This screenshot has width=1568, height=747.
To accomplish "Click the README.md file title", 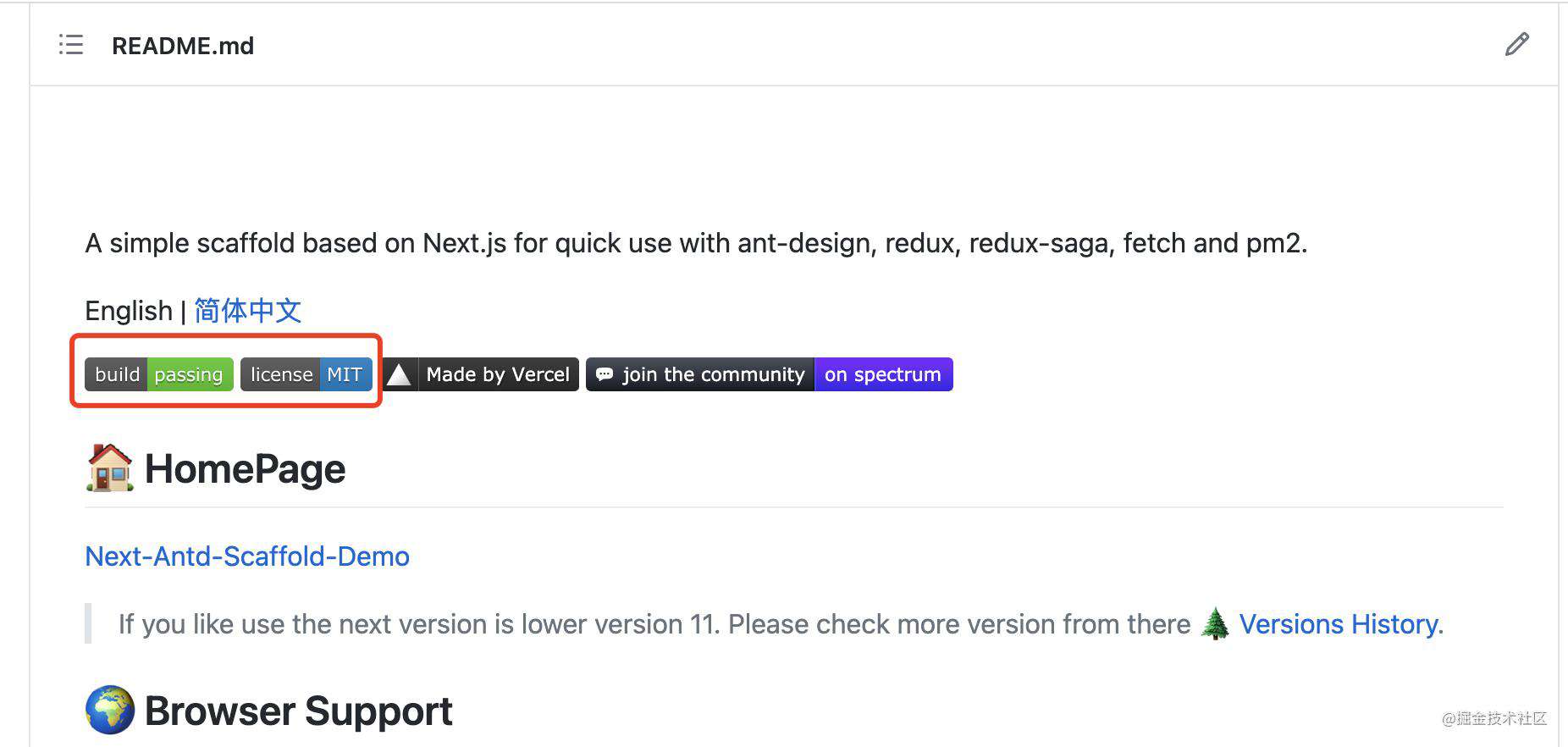I will point(183,46).
